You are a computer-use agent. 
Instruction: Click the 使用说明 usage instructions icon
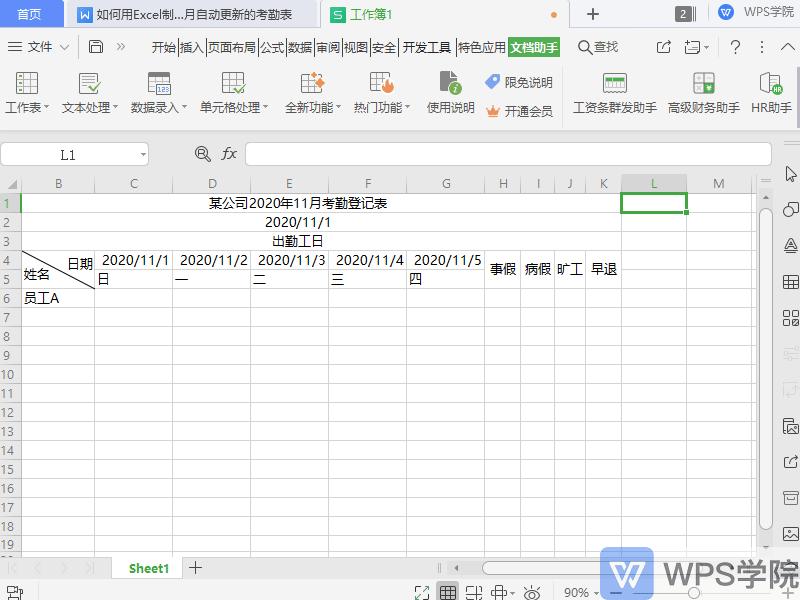(448, 95)
